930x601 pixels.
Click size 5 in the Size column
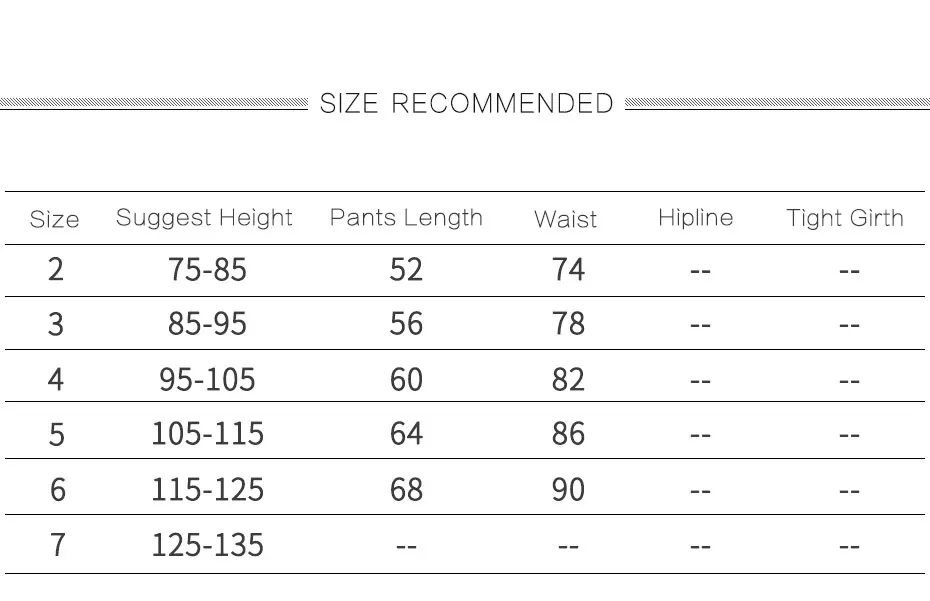coord(56,434)
